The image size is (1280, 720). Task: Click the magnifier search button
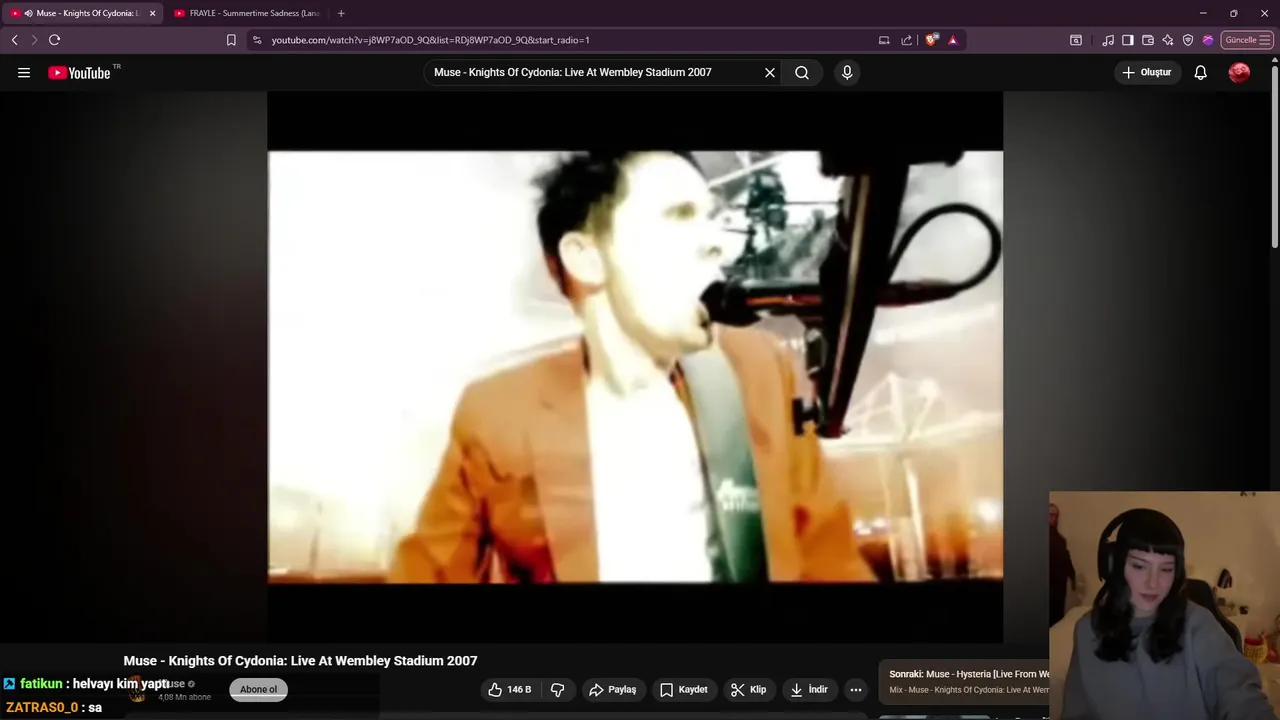[x=802, y=72]
